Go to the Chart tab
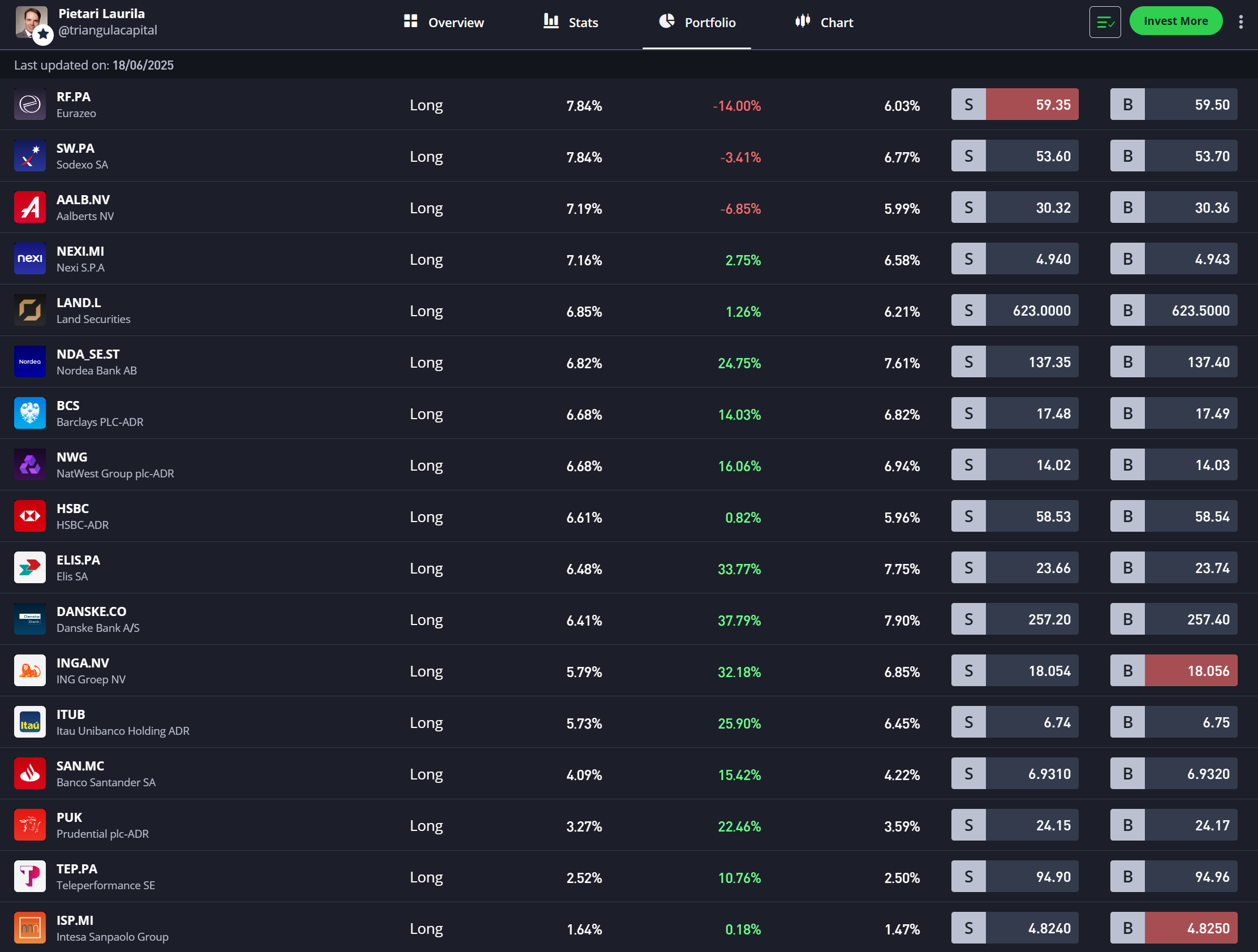1258x952 pixels. [824, 23]
